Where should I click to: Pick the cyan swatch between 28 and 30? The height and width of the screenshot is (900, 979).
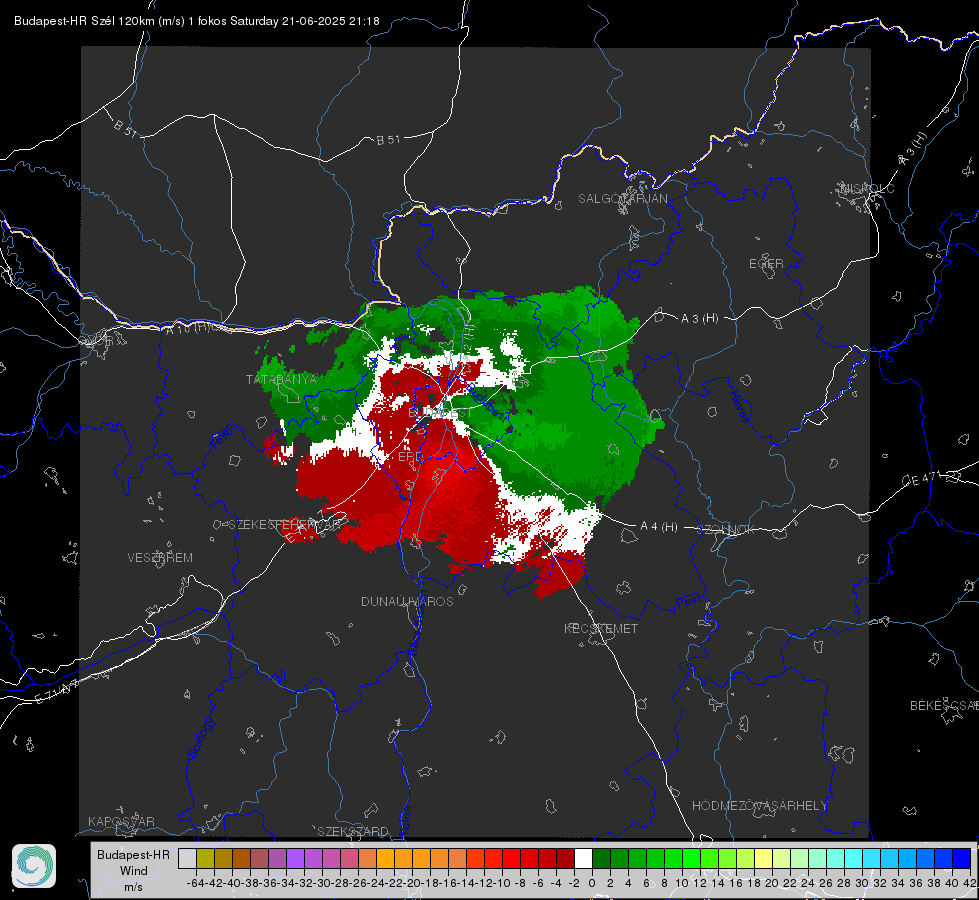853,858
